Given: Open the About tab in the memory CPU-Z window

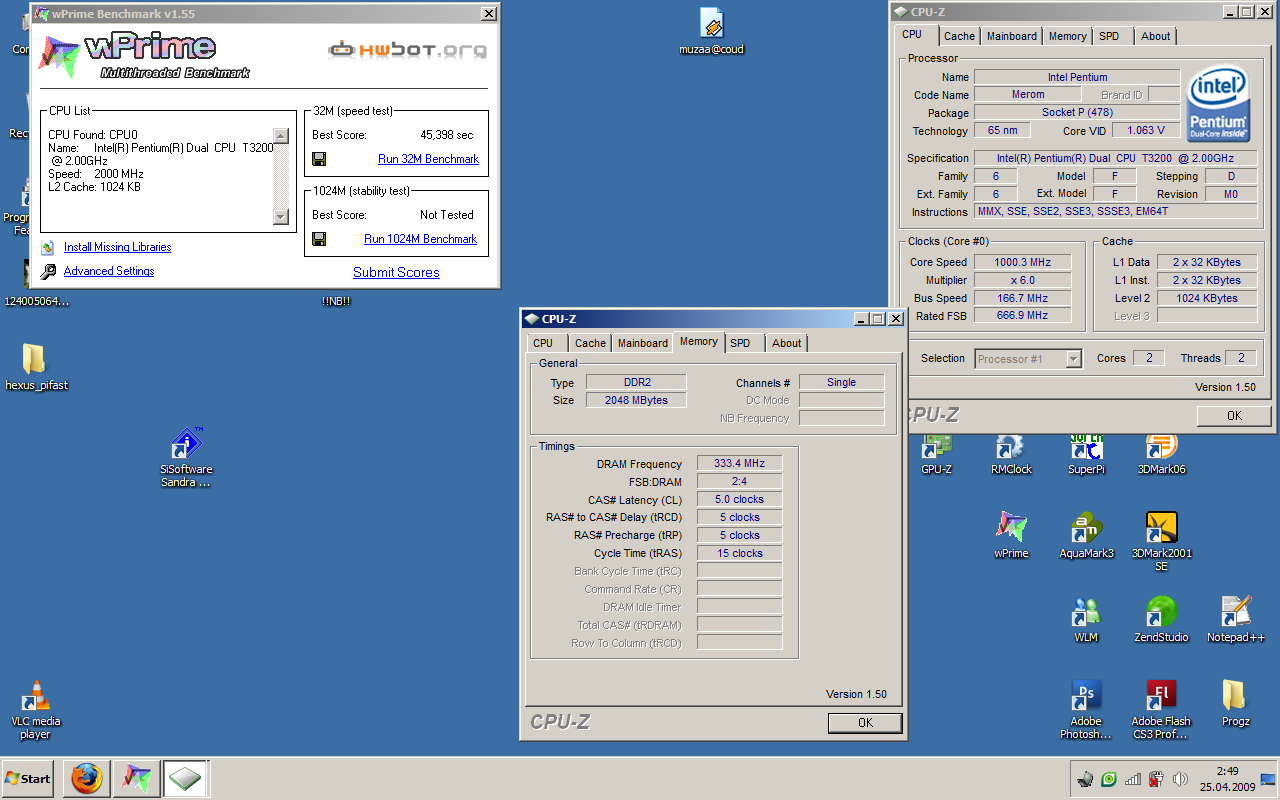Looking at the screenshot, I should tap(786, 343).
